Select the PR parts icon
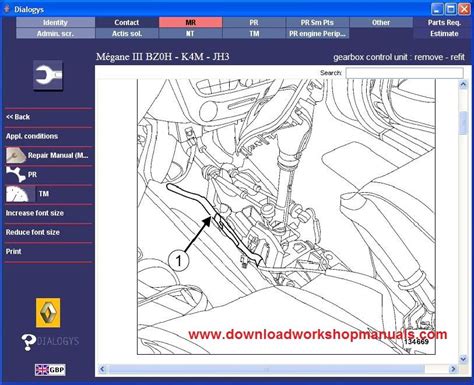The height and width of the screenshot is (385, 474). point(16,175)
